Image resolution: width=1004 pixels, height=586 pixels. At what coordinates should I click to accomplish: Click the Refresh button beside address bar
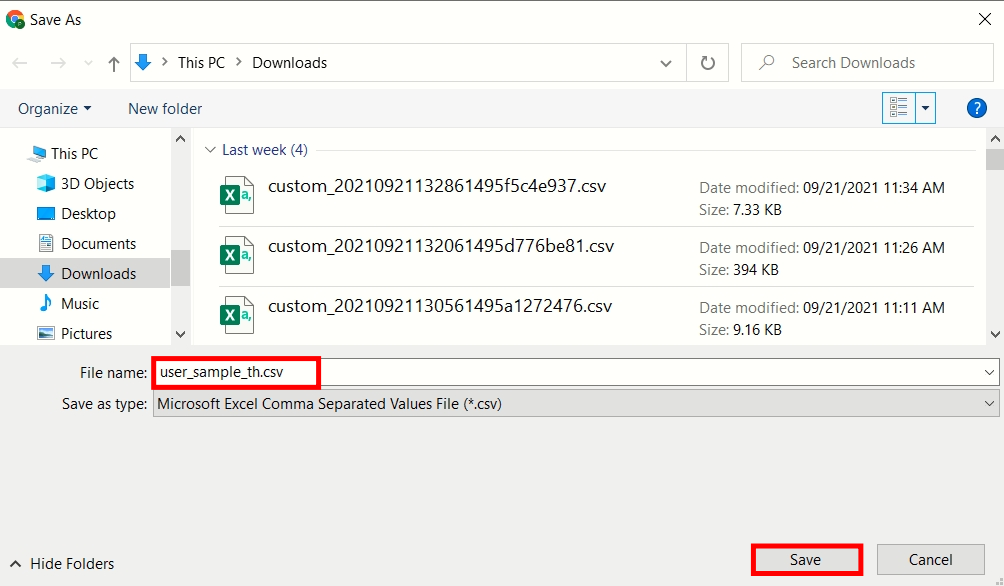(708, 63)
